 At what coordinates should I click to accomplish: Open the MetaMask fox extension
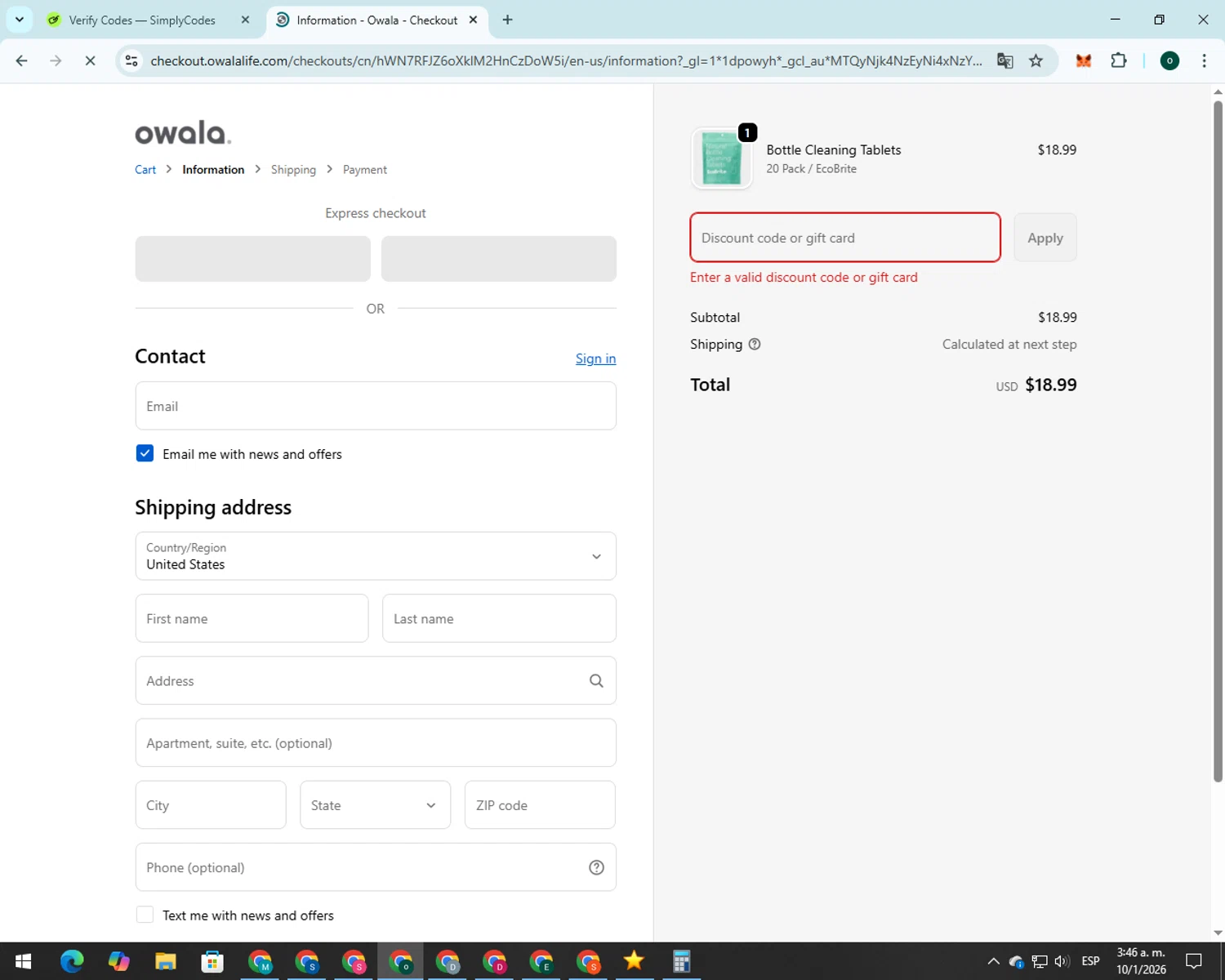click(1084, 60)
